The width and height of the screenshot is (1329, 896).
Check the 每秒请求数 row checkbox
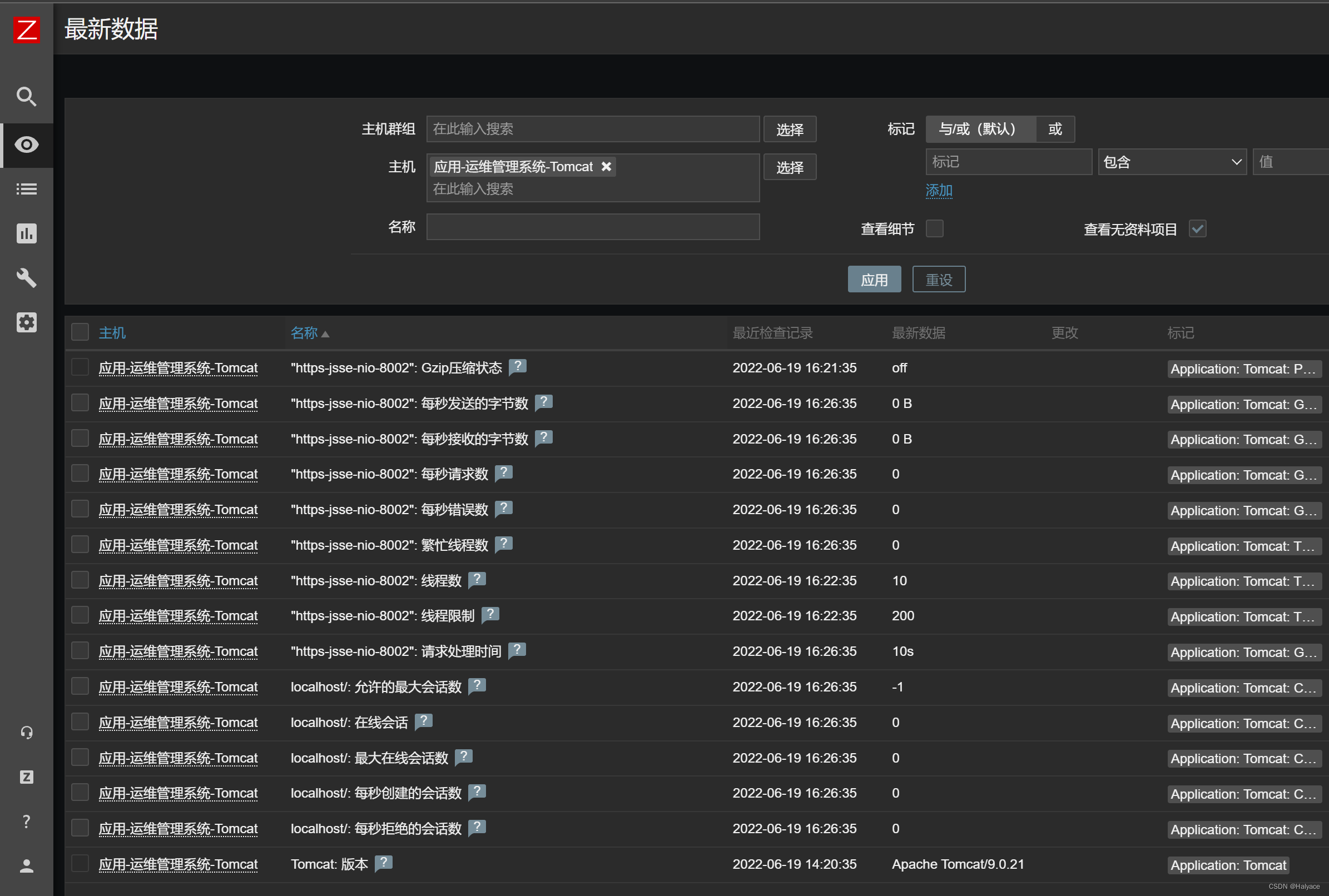point(80,474)
